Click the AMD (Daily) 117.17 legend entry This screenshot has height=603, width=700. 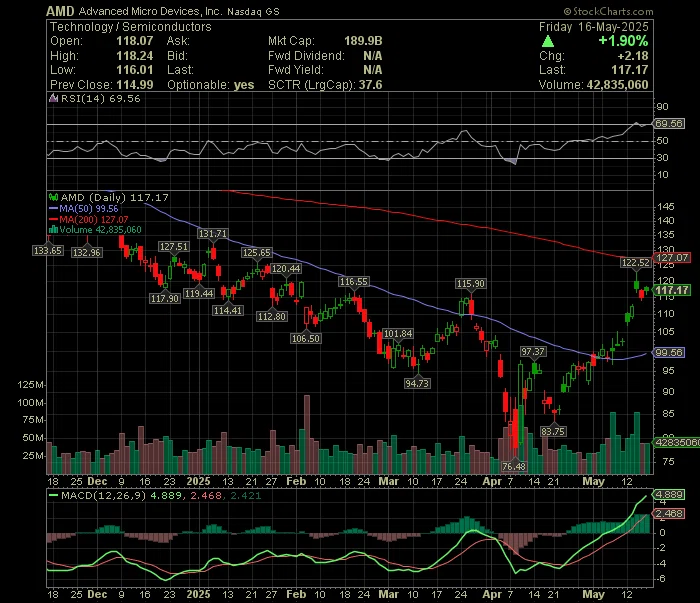(x=114, y=197)
